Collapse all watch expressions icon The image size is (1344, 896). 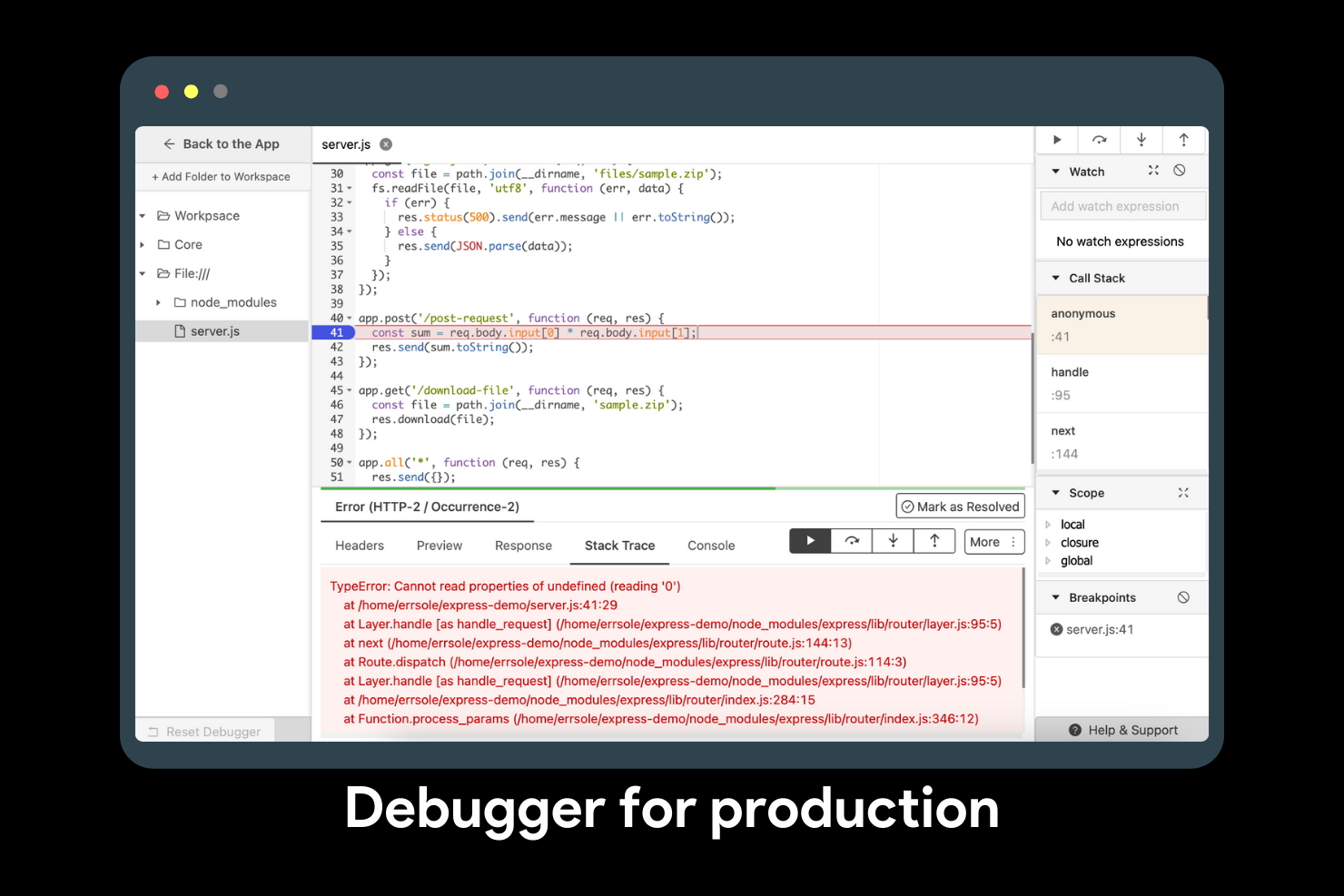pyautogui.click(x=1153, y=171)
